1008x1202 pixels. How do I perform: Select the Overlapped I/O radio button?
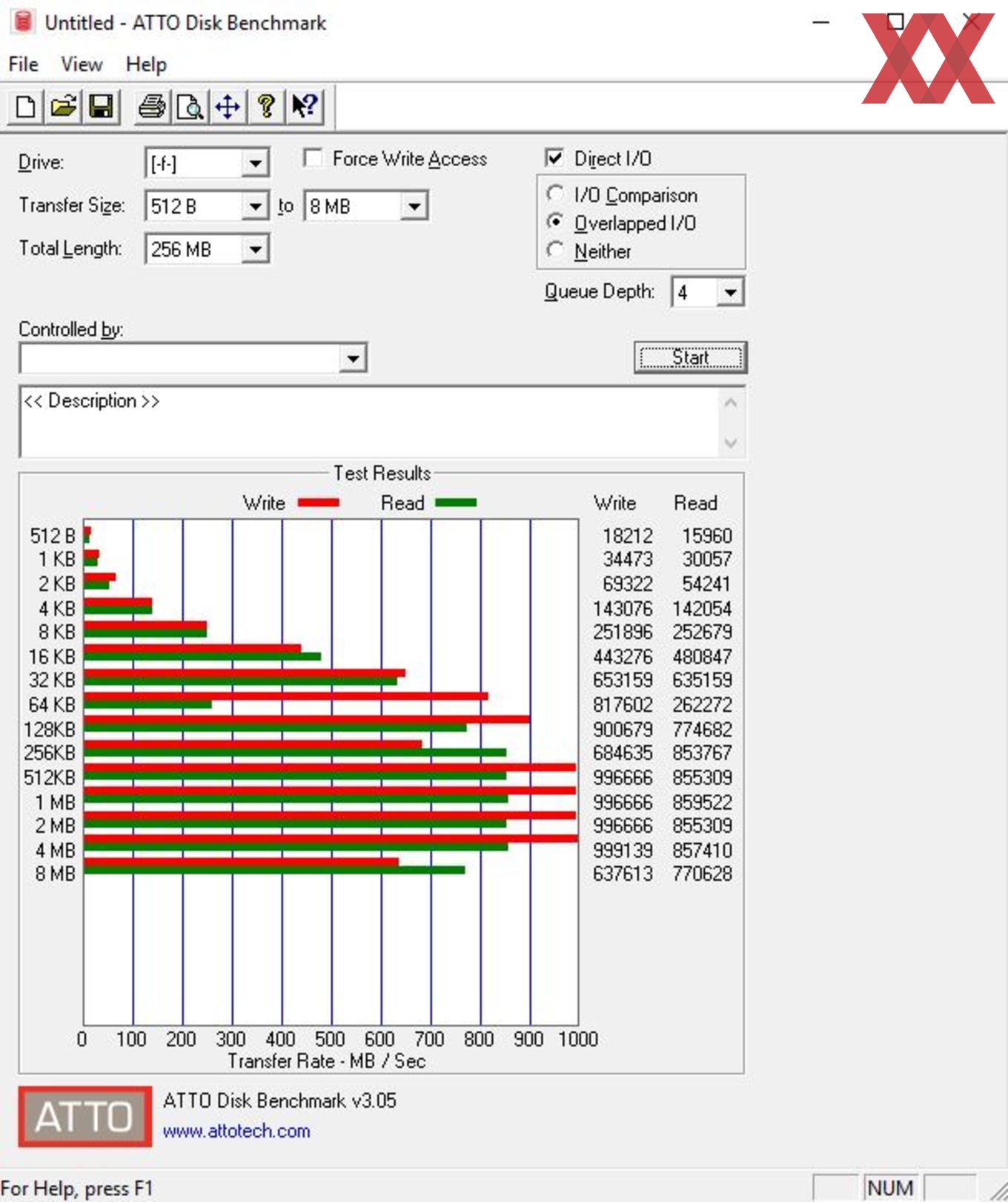[x=555, y=222]
